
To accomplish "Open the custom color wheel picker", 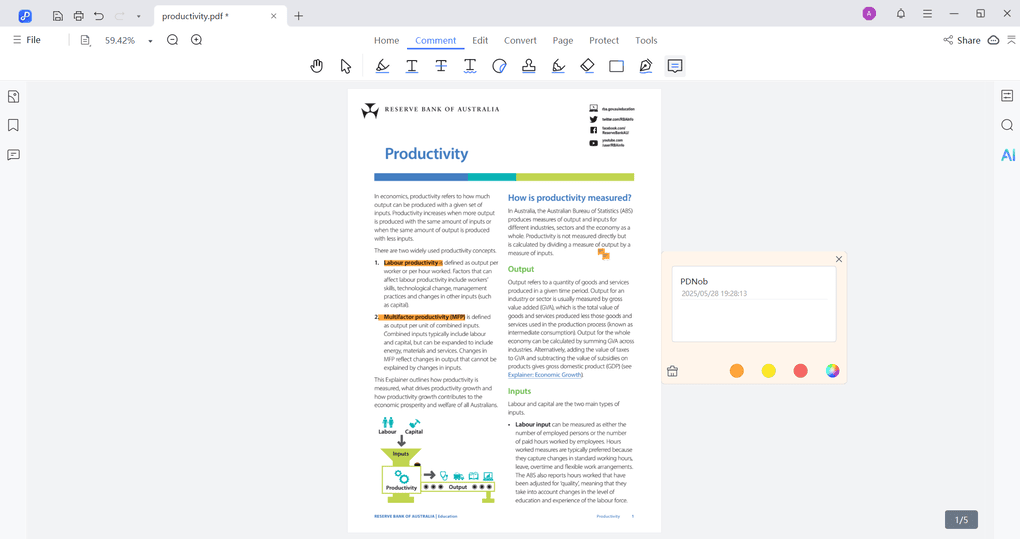I will tap(832, 371).
